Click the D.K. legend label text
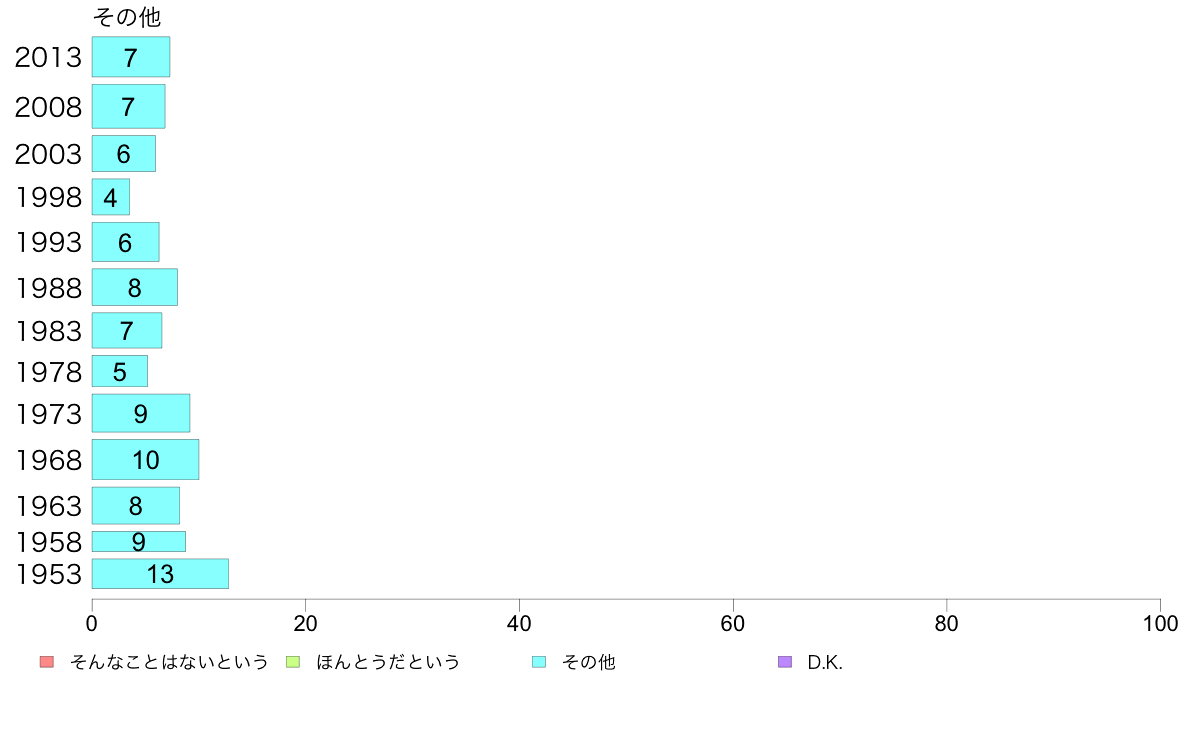Viewport: 1188px width, 736px height. (825, 662)
